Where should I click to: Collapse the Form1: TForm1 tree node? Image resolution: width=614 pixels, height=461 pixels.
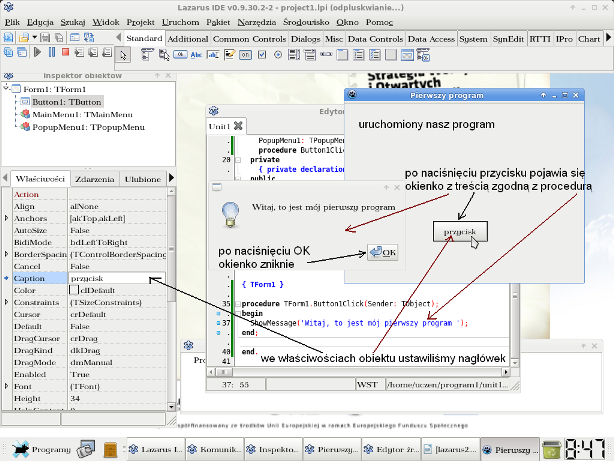(x=6, y=88)
